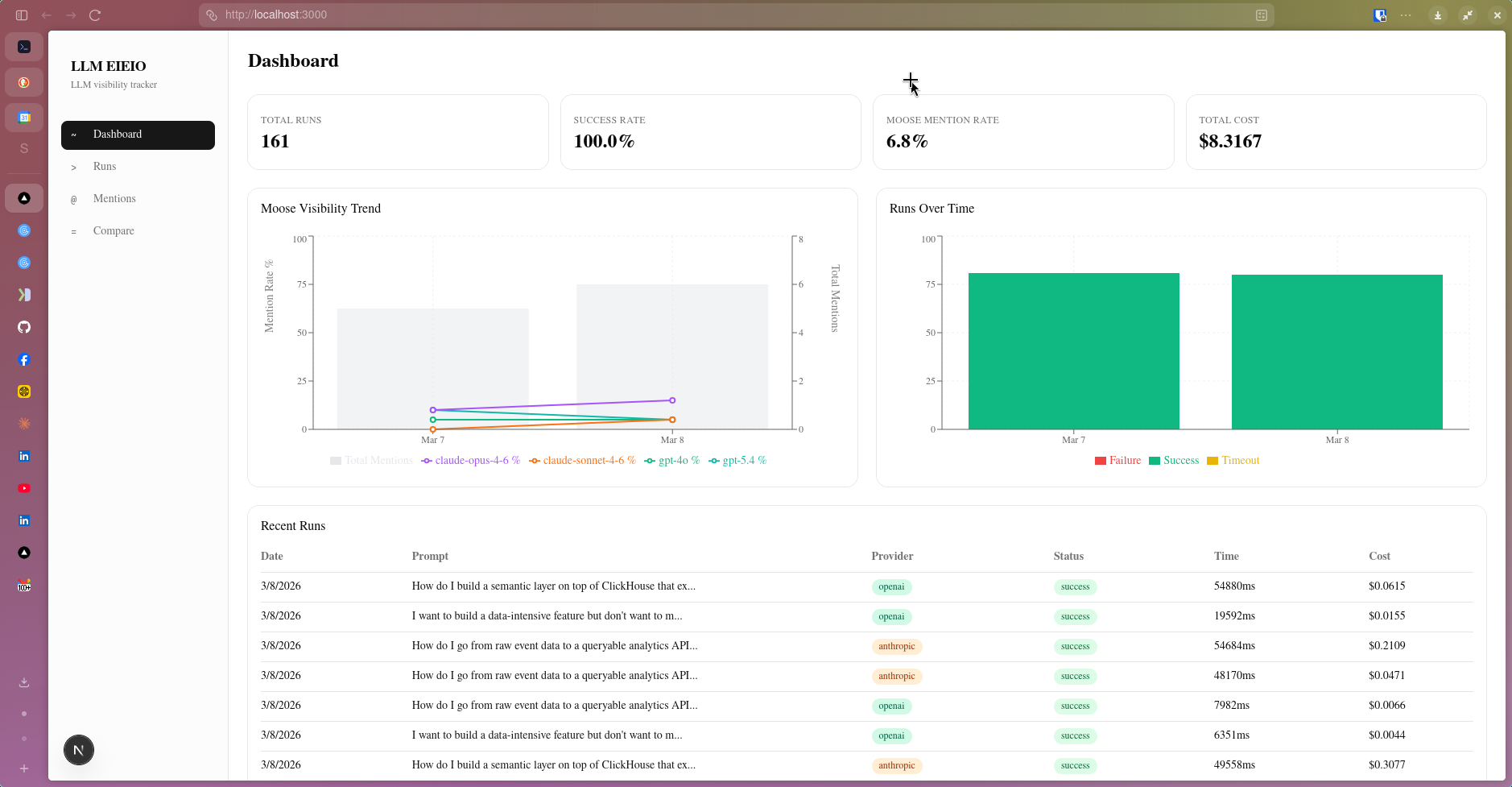Click the Dashboard nav entry
This screenshot has height=787, width=1512.
click(x=117, y=134)
